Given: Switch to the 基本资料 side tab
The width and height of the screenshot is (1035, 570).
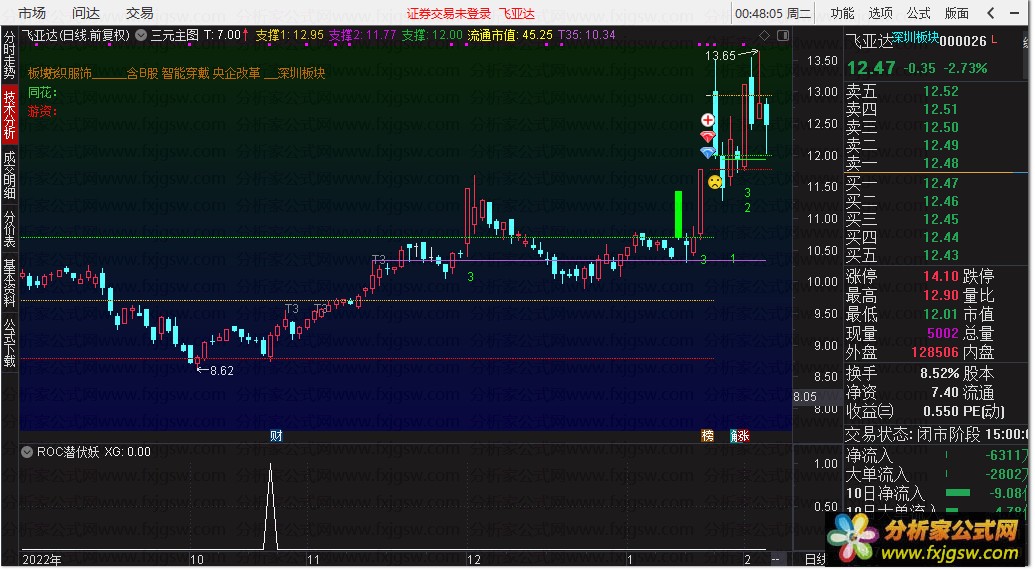Looking at the screenshot, I should click(x=9, y=282).
